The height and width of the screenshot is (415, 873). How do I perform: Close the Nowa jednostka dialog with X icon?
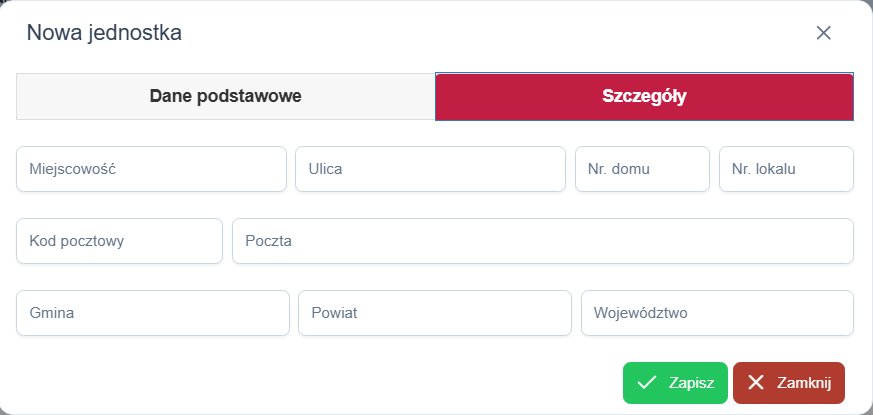tap(823, 33)
